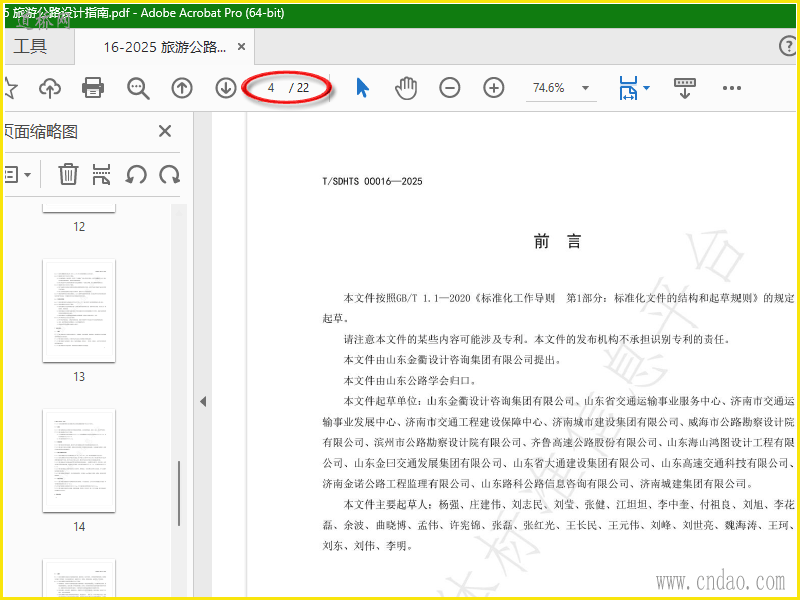Click the fit width page display icon

[x=629, y=88]
